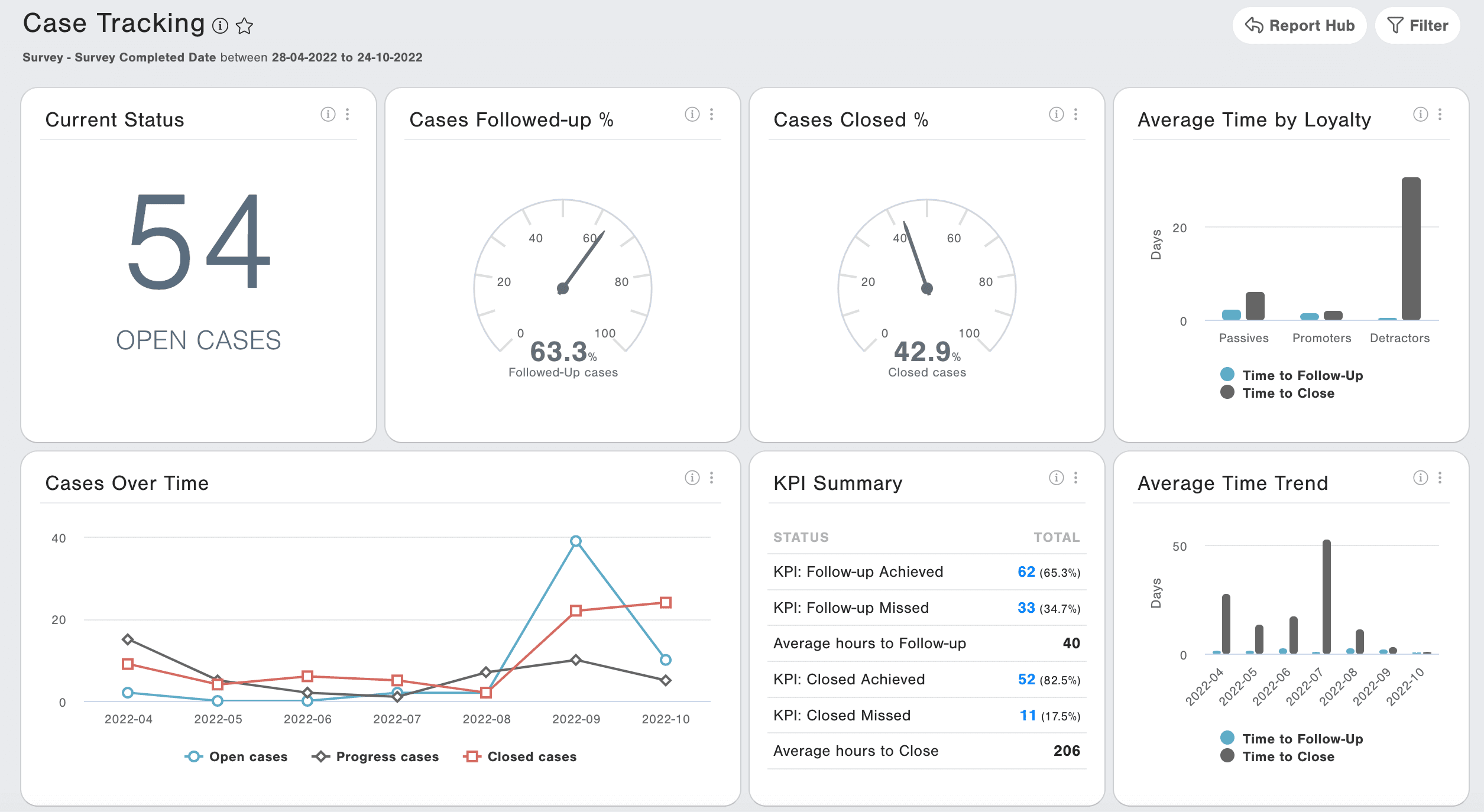Go back to Report Hub

1300,25
